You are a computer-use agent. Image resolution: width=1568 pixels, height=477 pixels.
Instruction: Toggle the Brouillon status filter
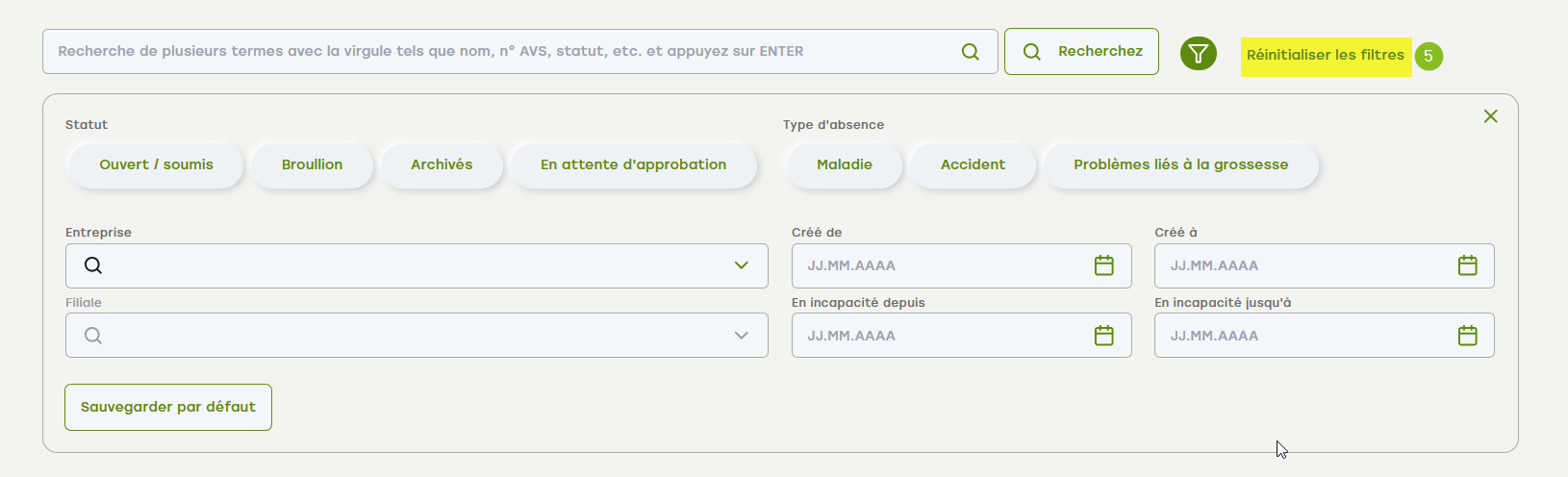pyautogui.click(x=312, y=164)
